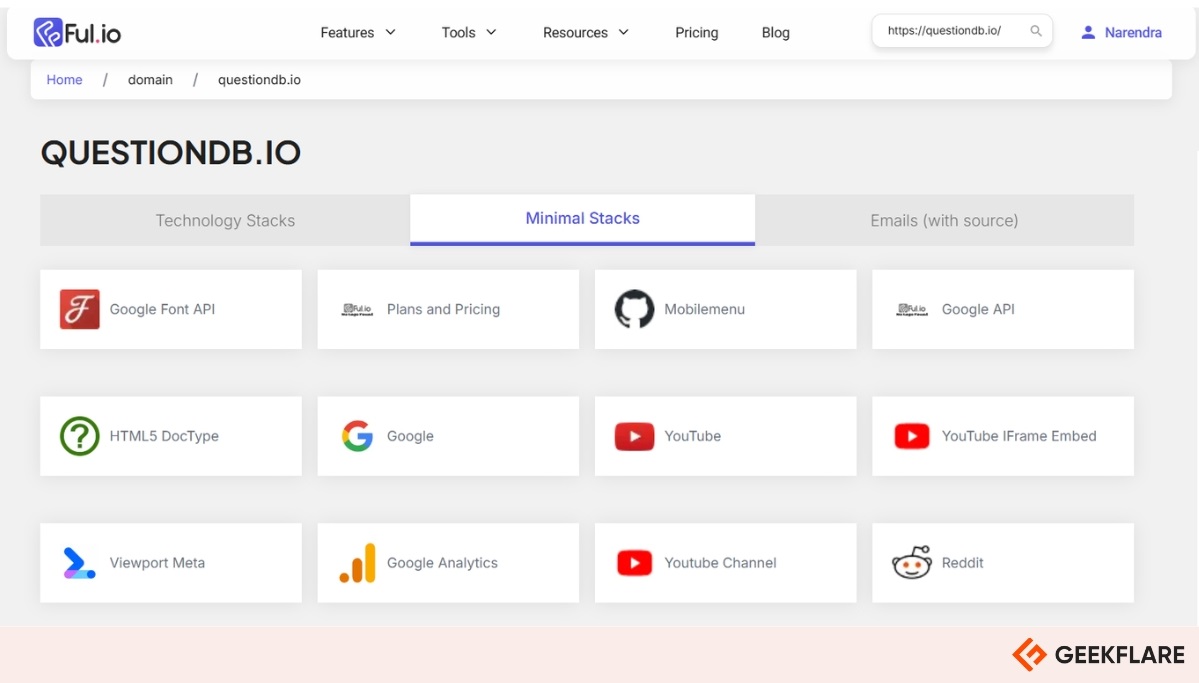Click the Reddit label text
This screenshot has height=683, width=1199.
tap(962, 563)
